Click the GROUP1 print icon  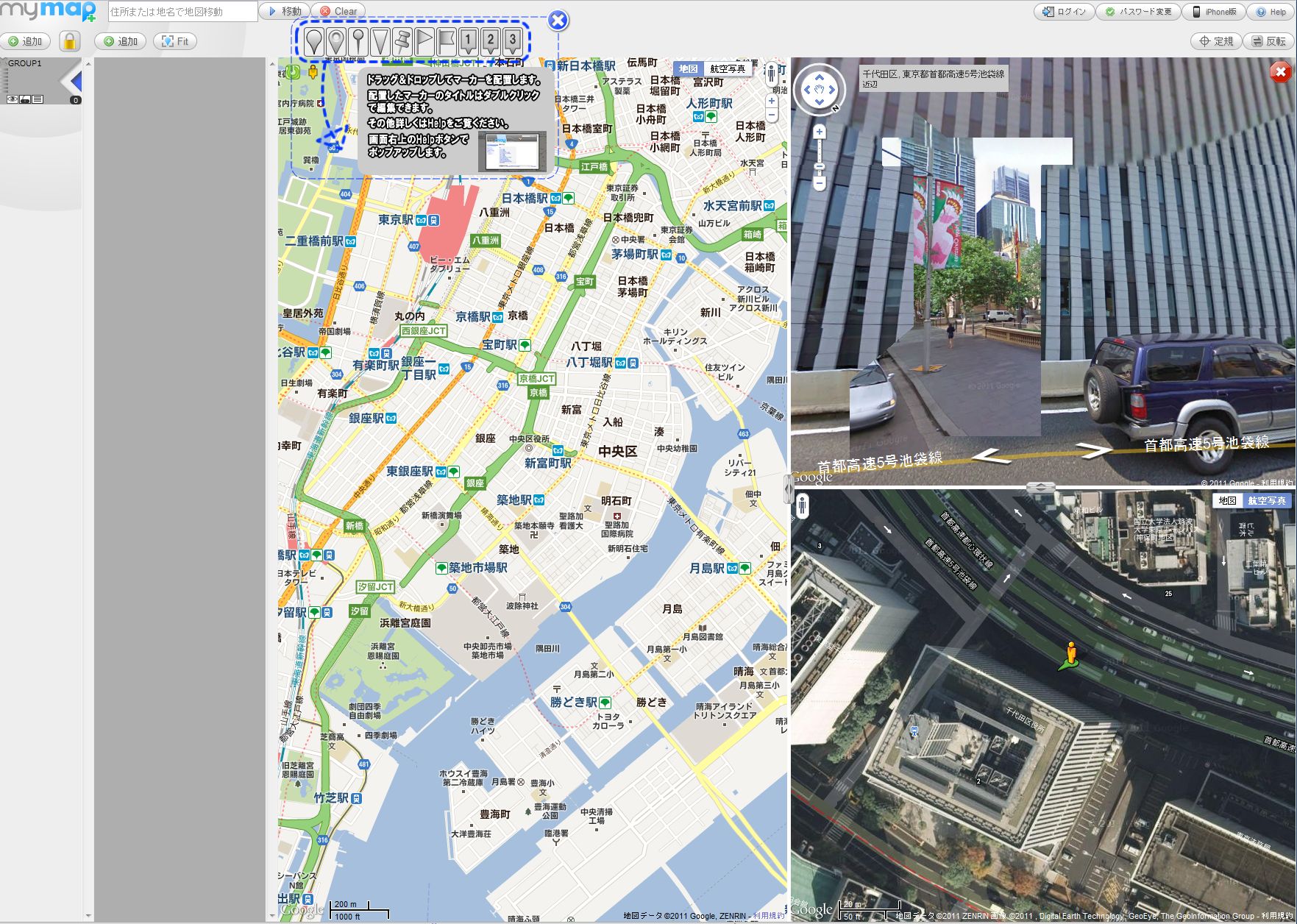click(25, 99)
